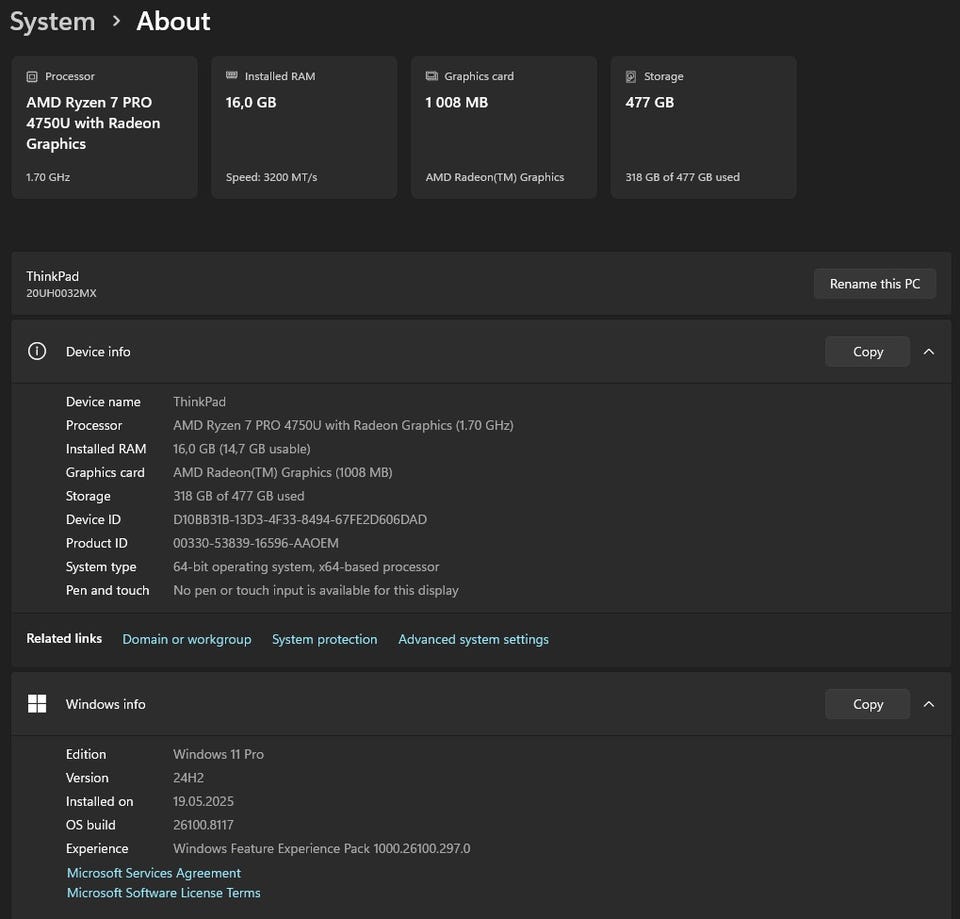Click the Device info section title
The width and height of the screenshot is (960, 919).
pyautogui.click(x=98, y=351)
